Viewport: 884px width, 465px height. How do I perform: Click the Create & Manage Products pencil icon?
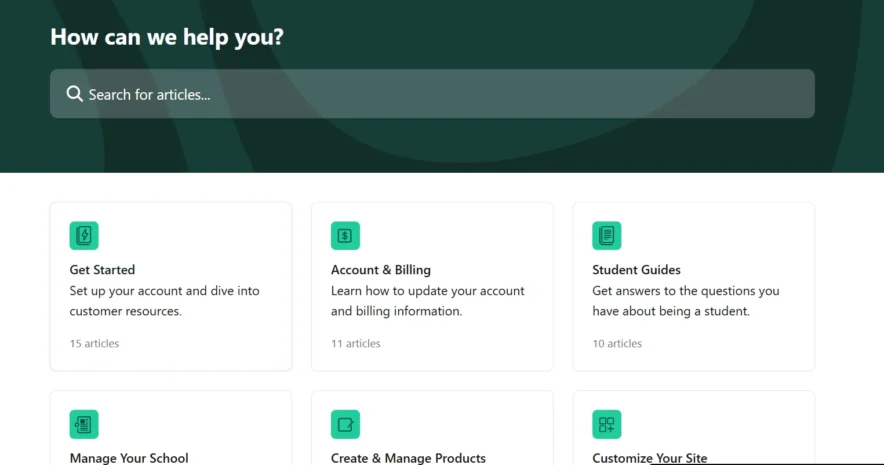345,424
